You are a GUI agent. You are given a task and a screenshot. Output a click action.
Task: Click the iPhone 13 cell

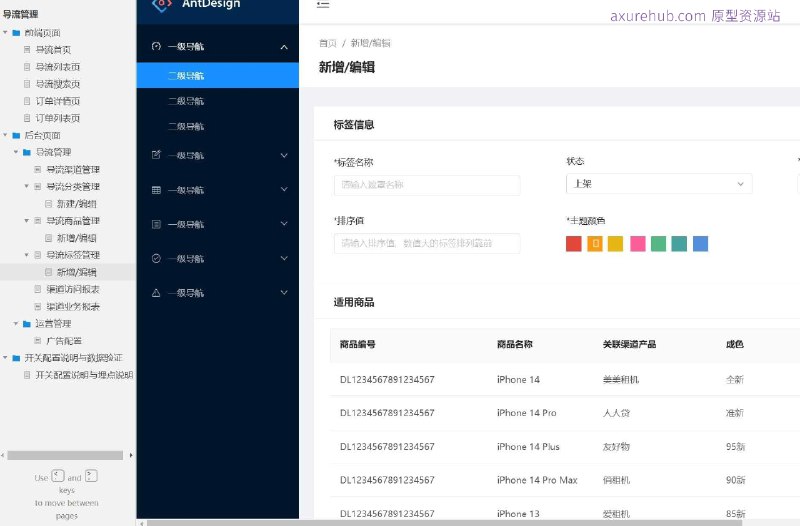click(x=518, y=513)
